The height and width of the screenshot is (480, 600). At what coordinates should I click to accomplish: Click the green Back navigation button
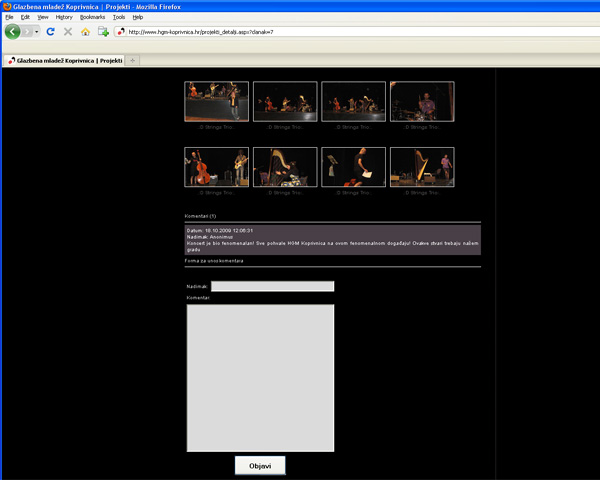point(12,31)
